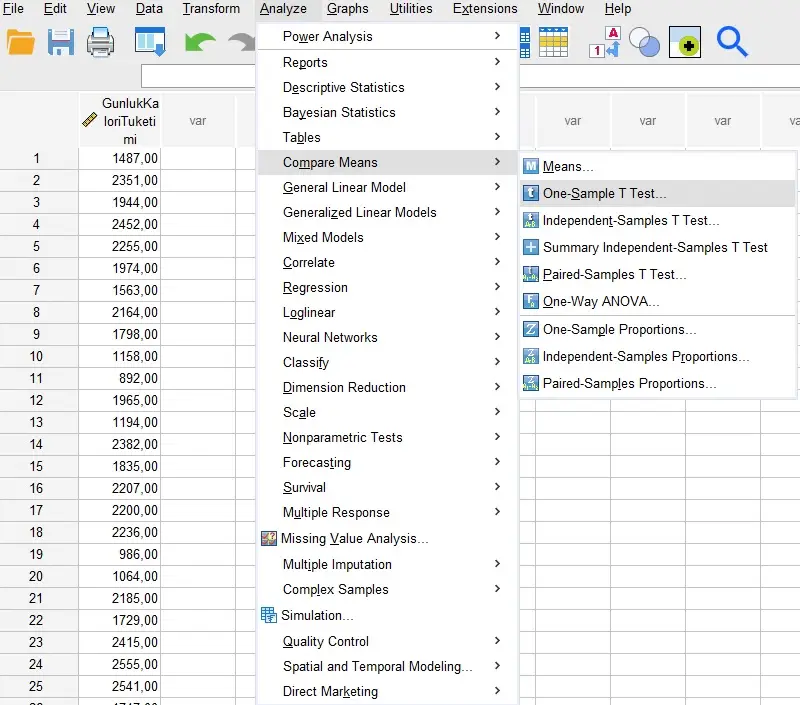Viewport: 800px width, 705px height.
Task: Click the Independent-Samples Proportions icon
Action: pos(531,357)
